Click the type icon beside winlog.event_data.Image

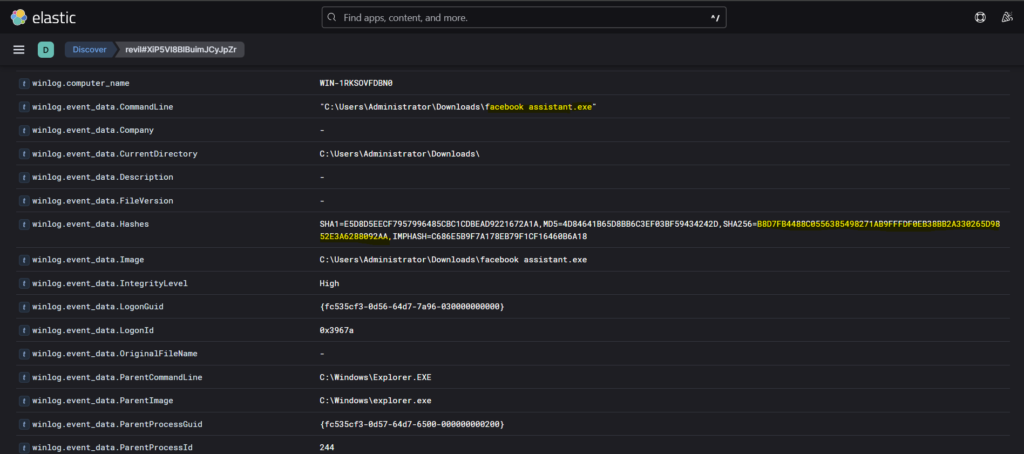23,260
